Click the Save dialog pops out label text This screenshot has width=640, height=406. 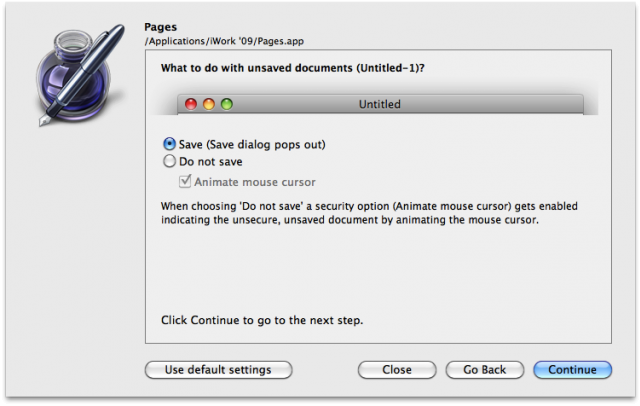click(252, 144)
